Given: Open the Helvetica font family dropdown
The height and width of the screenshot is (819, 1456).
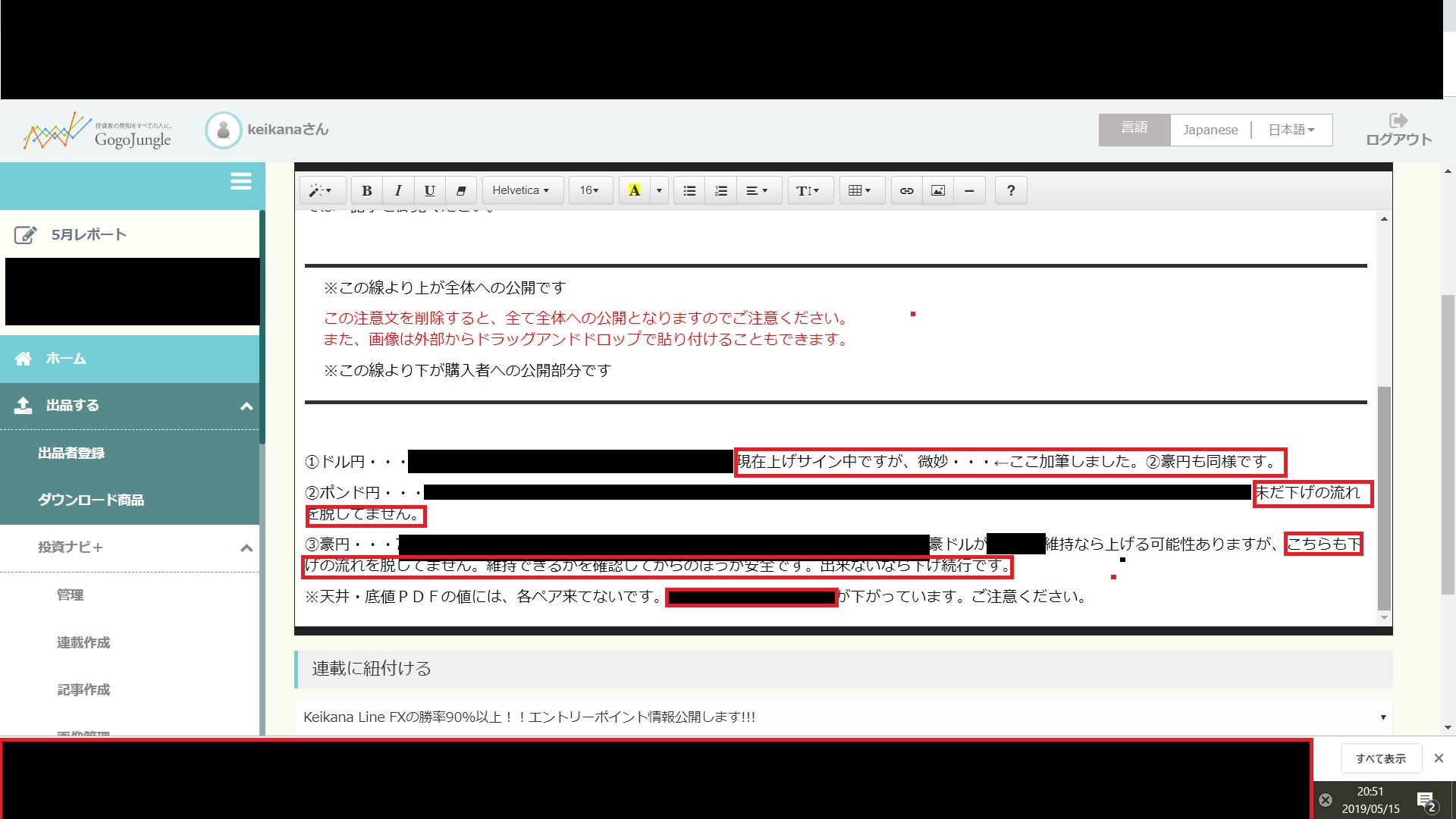Looking at the screenshot, I should tap(521, 190).
